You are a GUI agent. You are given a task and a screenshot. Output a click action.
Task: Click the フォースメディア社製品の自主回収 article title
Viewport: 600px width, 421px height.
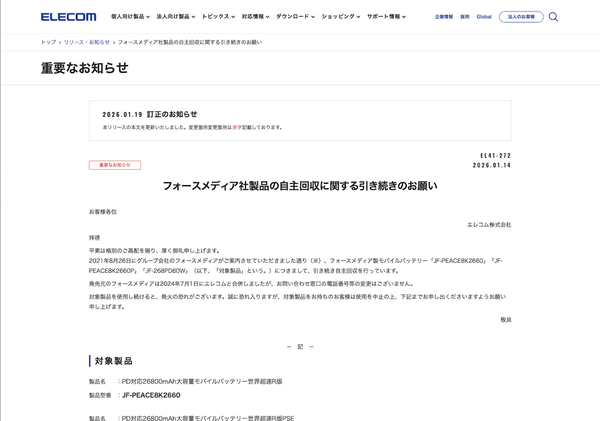300,186
